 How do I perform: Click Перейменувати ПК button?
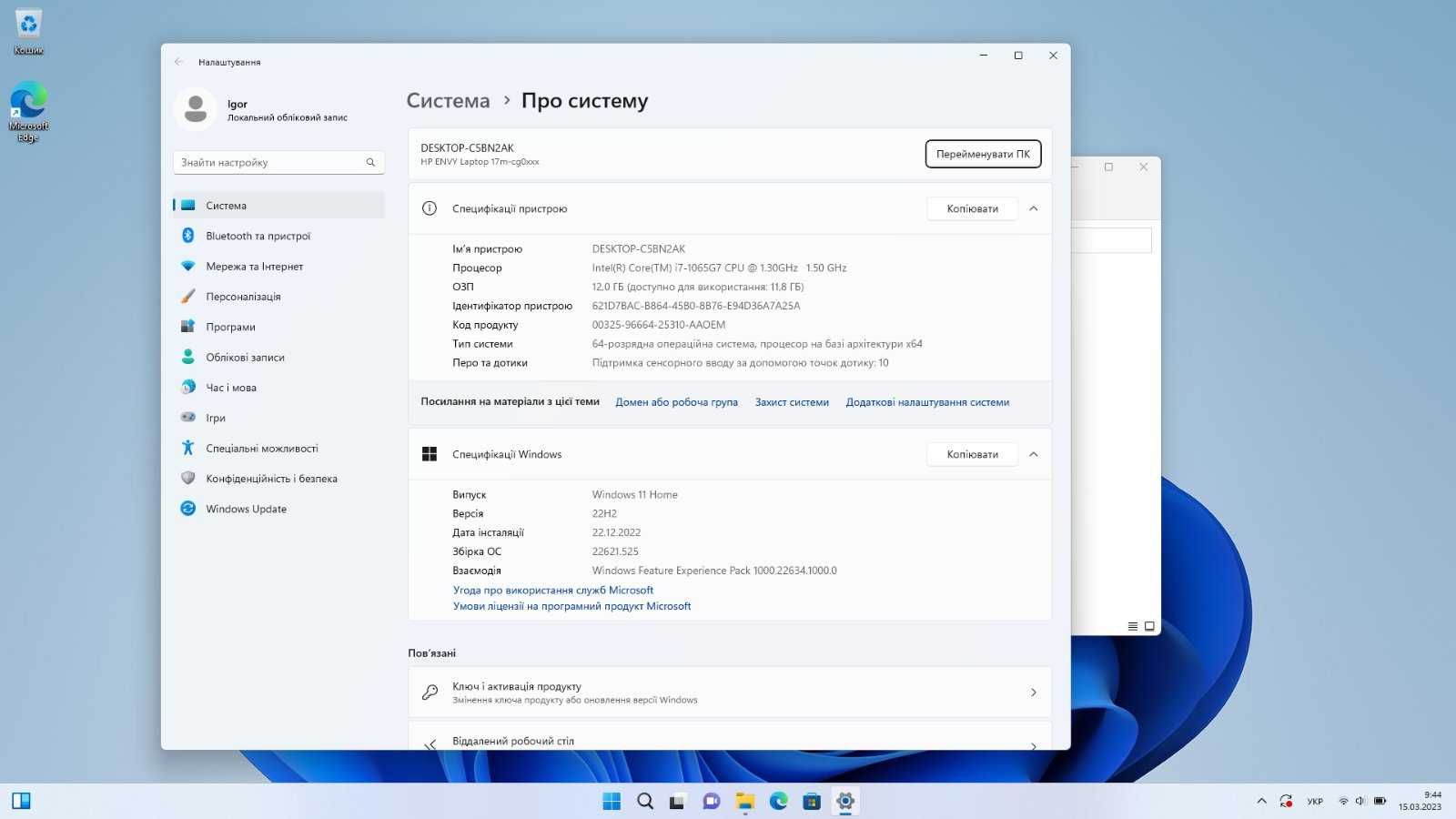pos(983,154)
